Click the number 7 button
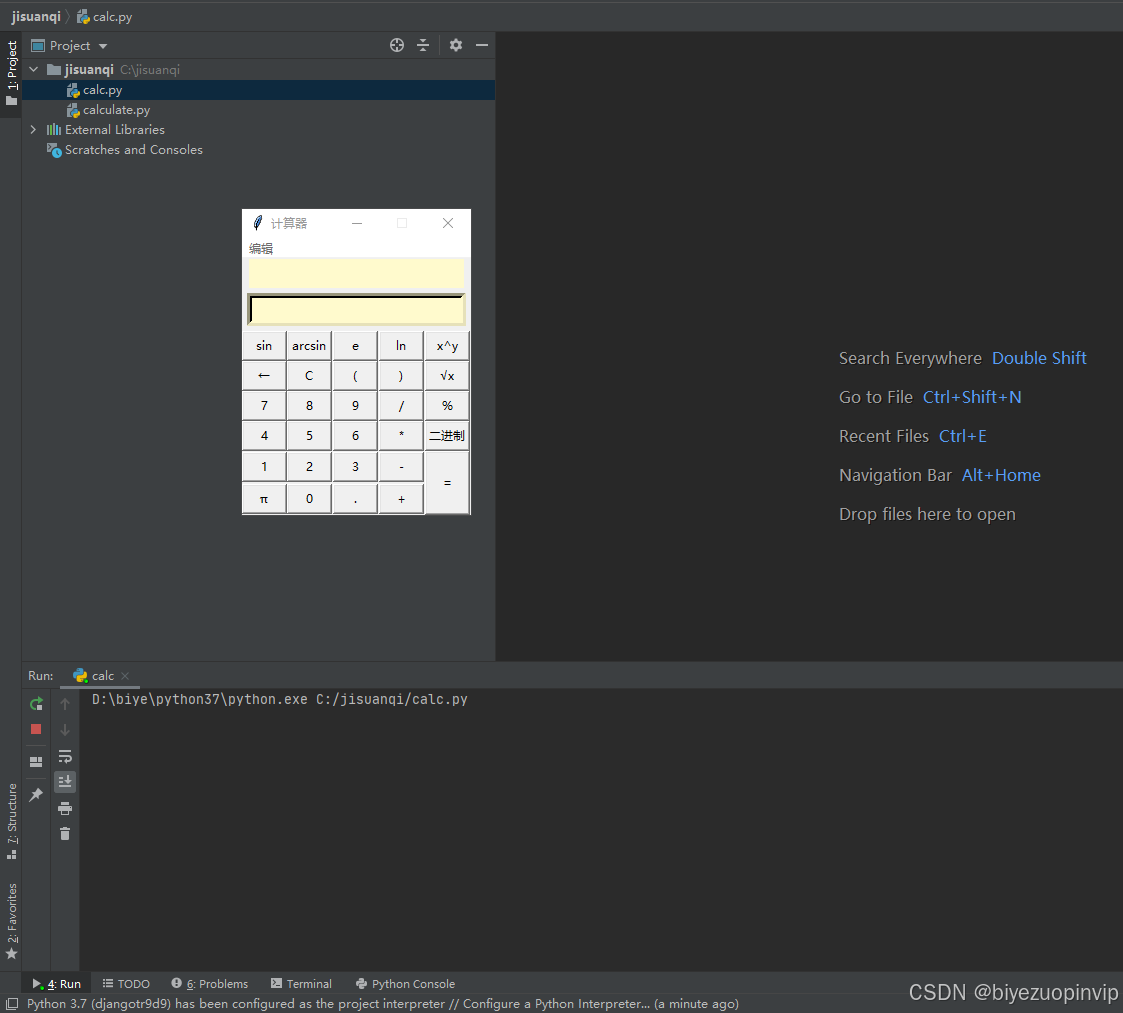 [x=264, y=405]
